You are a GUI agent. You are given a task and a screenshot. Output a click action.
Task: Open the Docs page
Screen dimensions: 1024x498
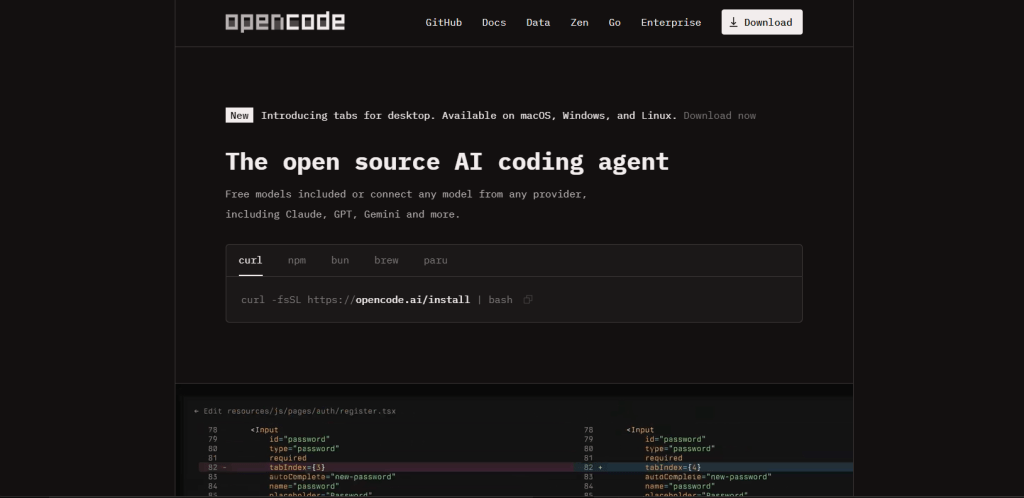tap(494, 22)
